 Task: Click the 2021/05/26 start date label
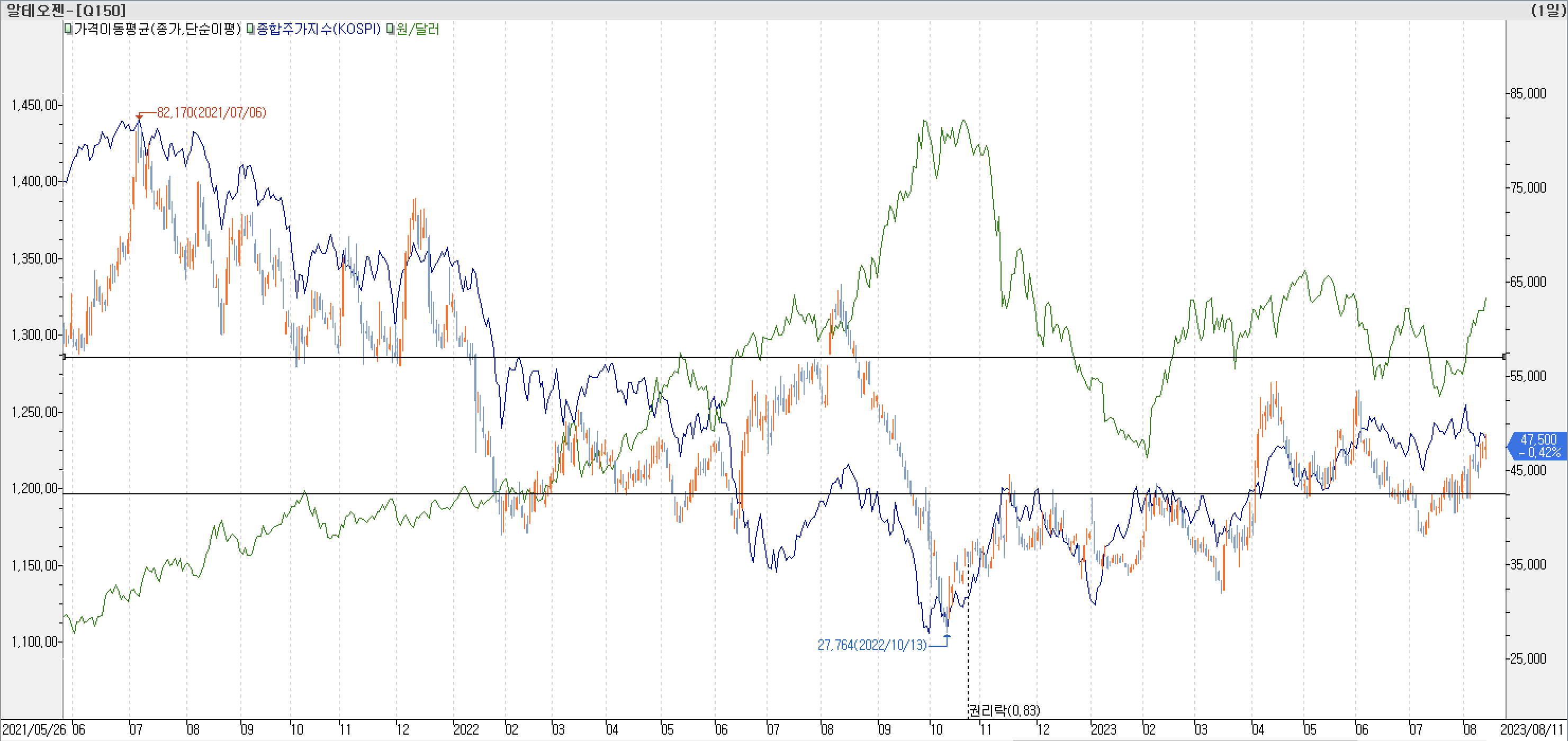pyautogui.click(x=34, y=729)
